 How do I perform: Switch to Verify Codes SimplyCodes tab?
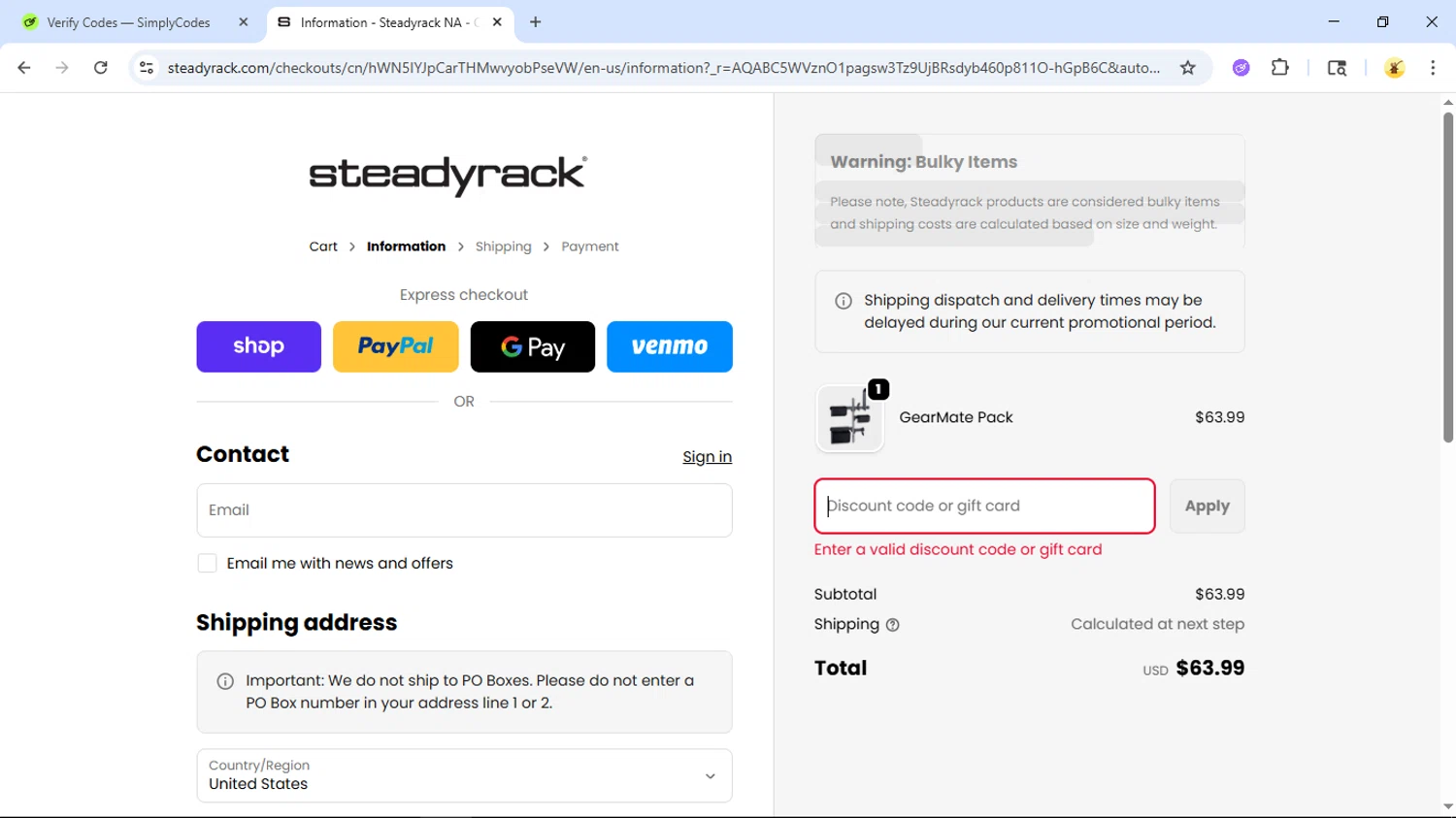pyautogui.click(x=128, y=22)
